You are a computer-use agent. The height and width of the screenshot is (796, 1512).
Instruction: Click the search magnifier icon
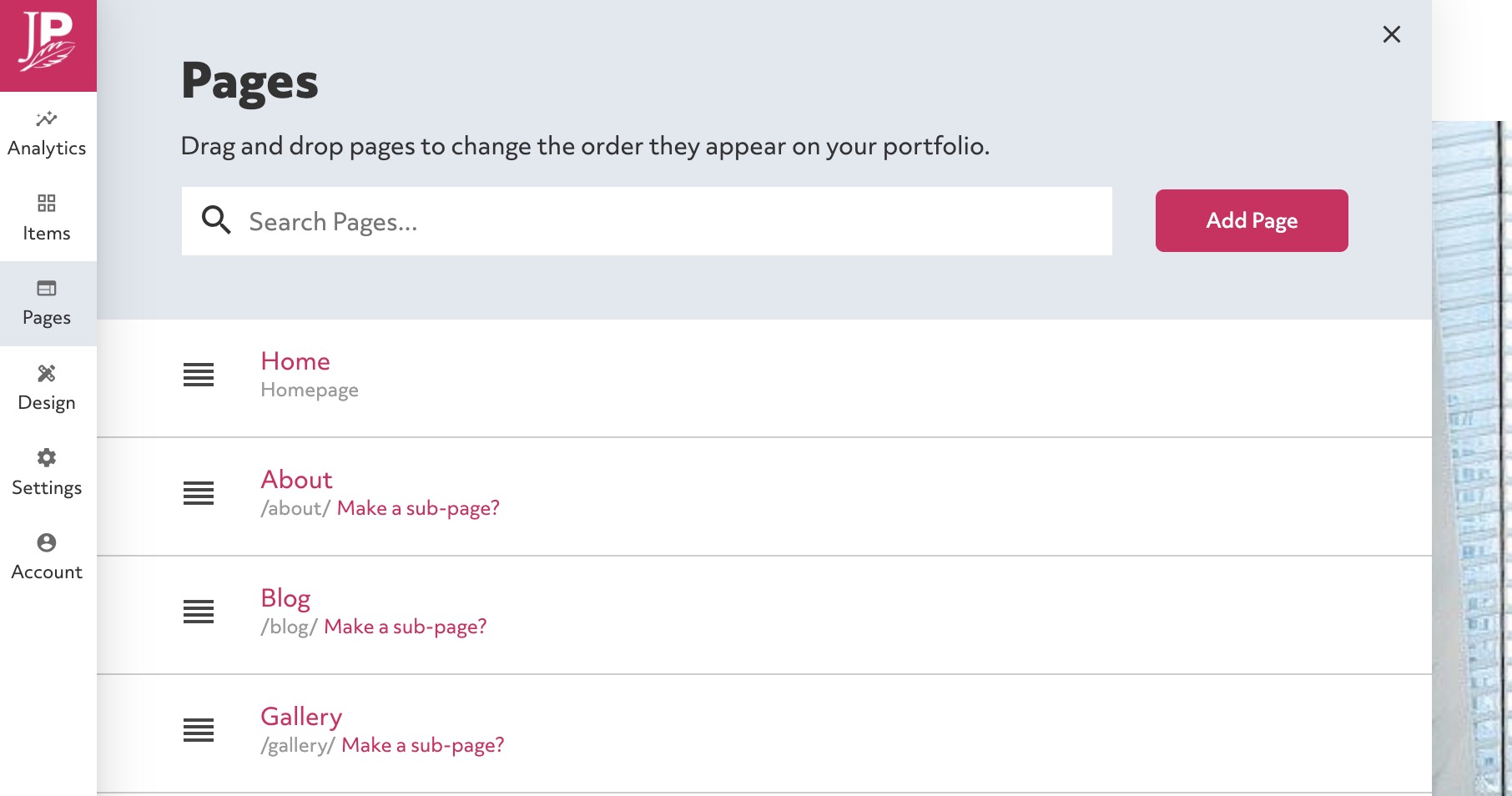216,219
